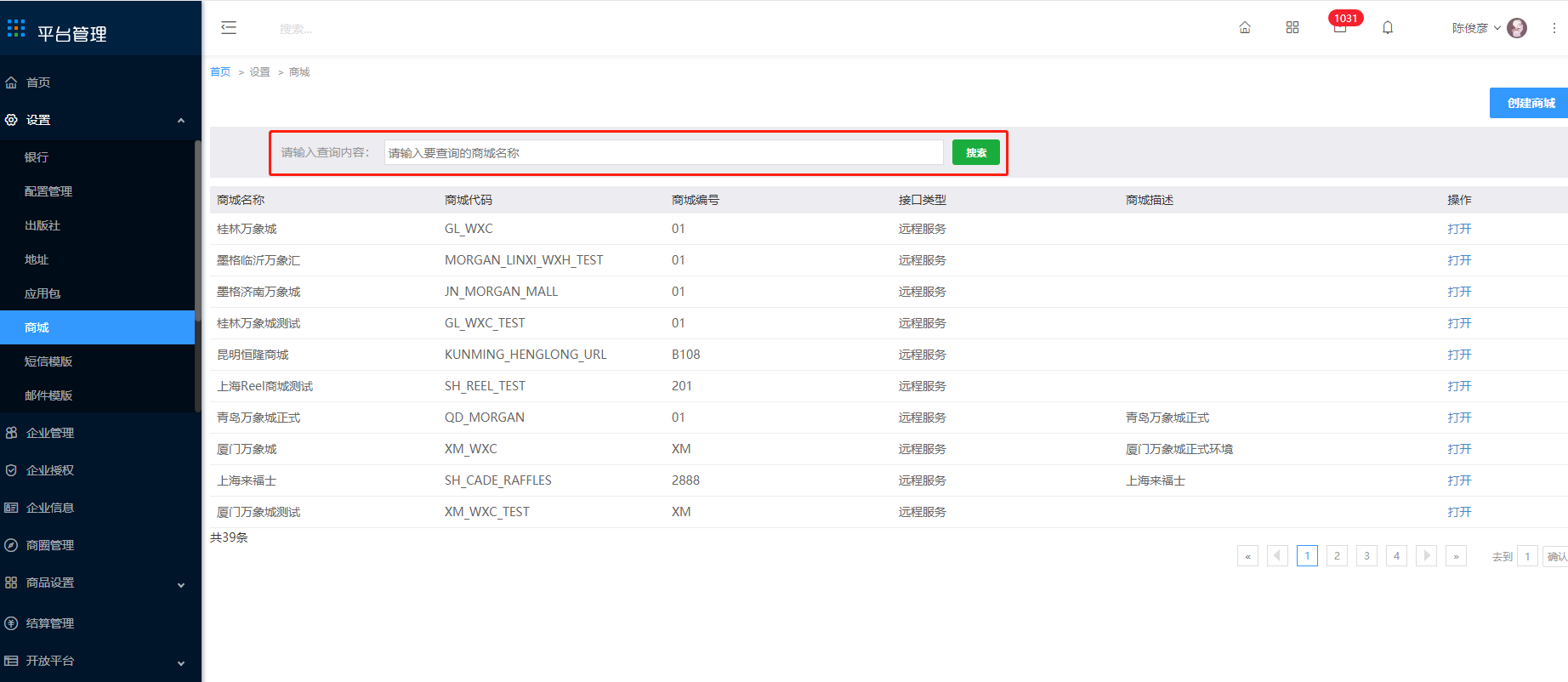
Task: Click 打开 for 上海来福士
Action: (x=1459, y=480)
